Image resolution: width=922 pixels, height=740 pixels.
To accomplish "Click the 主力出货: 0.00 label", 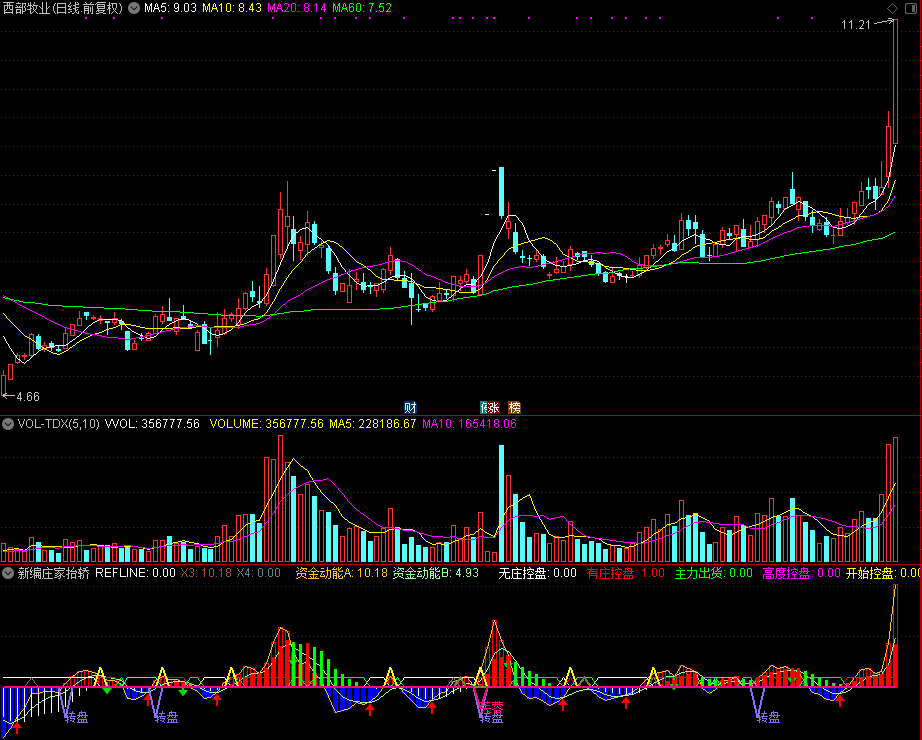I will 713,573.
